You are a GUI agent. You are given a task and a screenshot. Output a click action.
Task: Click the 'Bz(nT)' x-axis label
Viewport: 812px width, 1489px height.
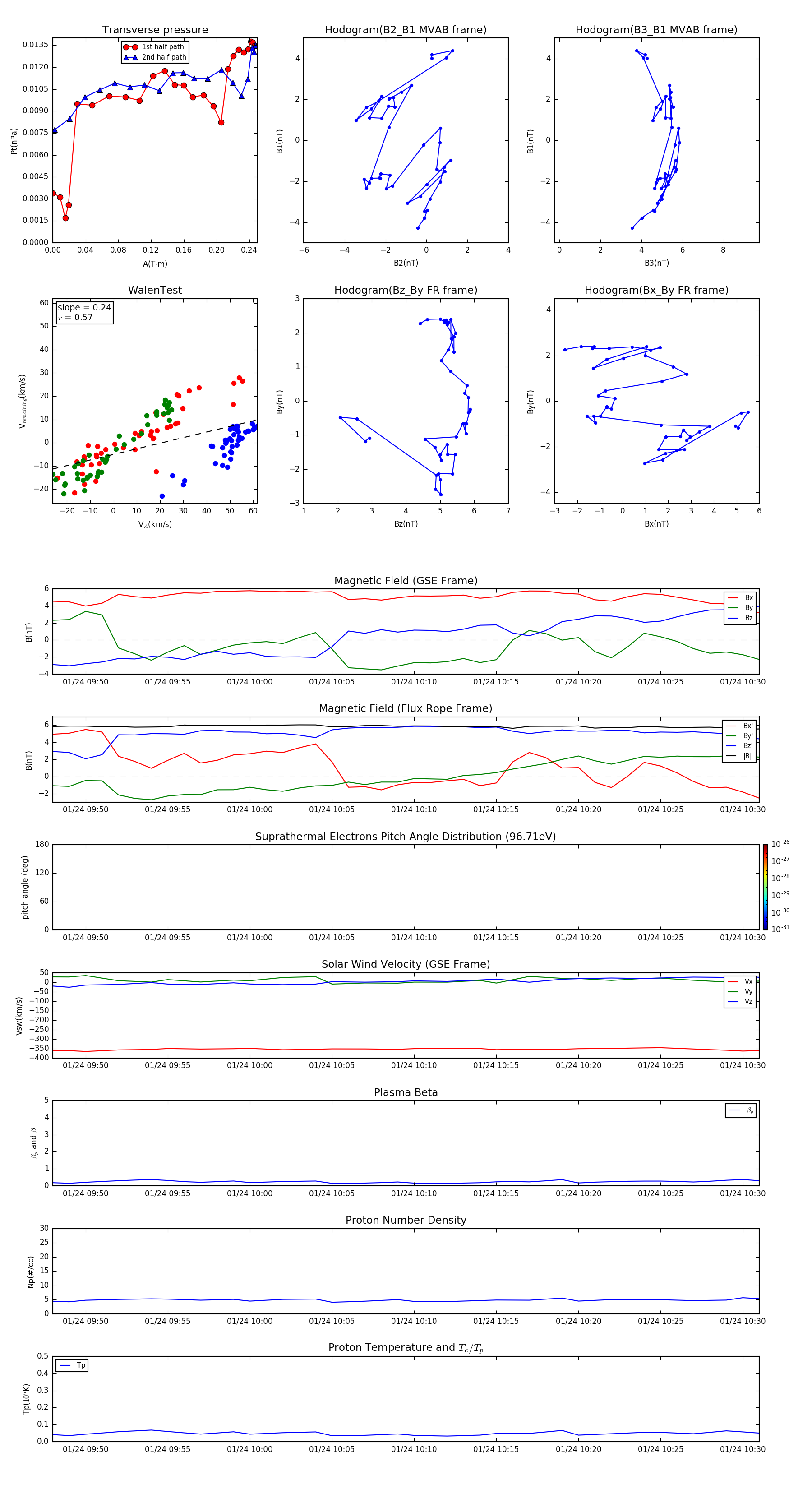[406, 524]
